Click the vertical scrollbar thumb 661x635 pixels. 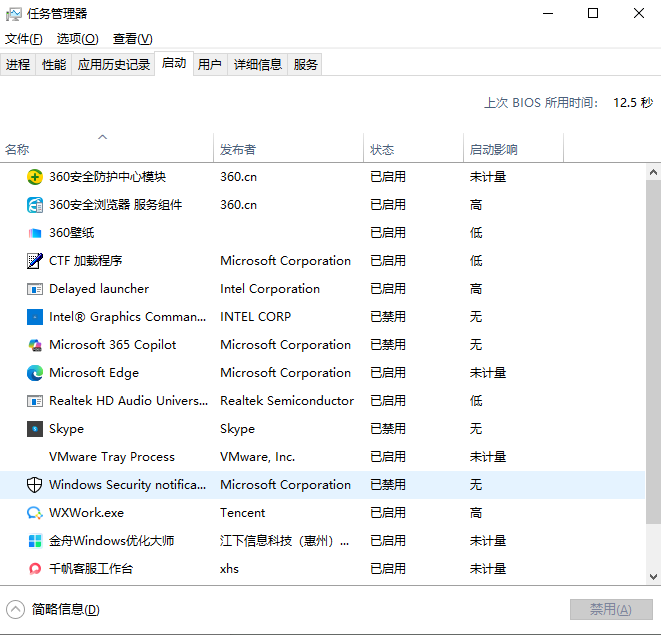[x=653, y=352]
